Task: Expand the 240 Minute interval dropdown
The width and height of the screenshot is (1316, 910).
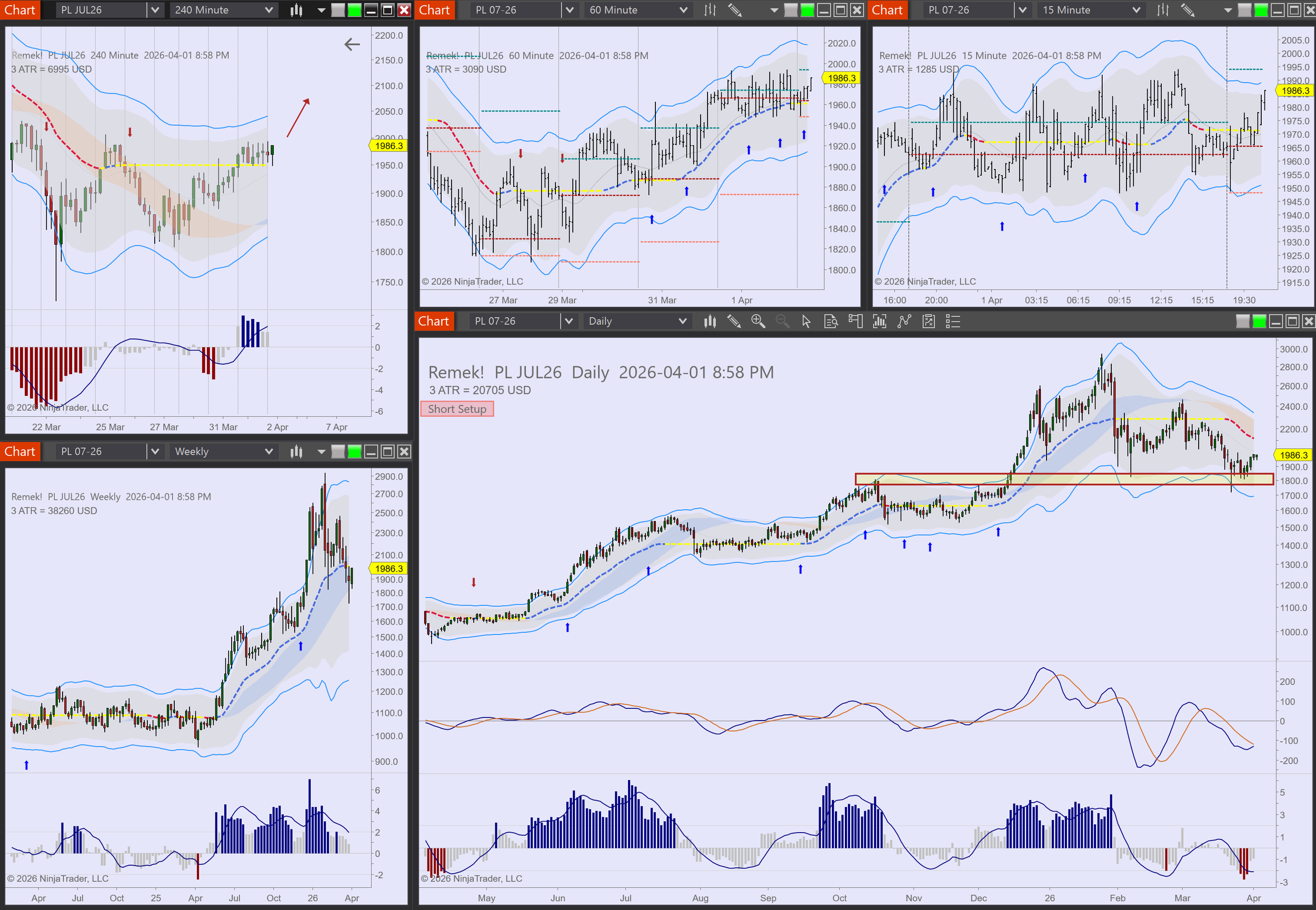Action: point(268,9)
